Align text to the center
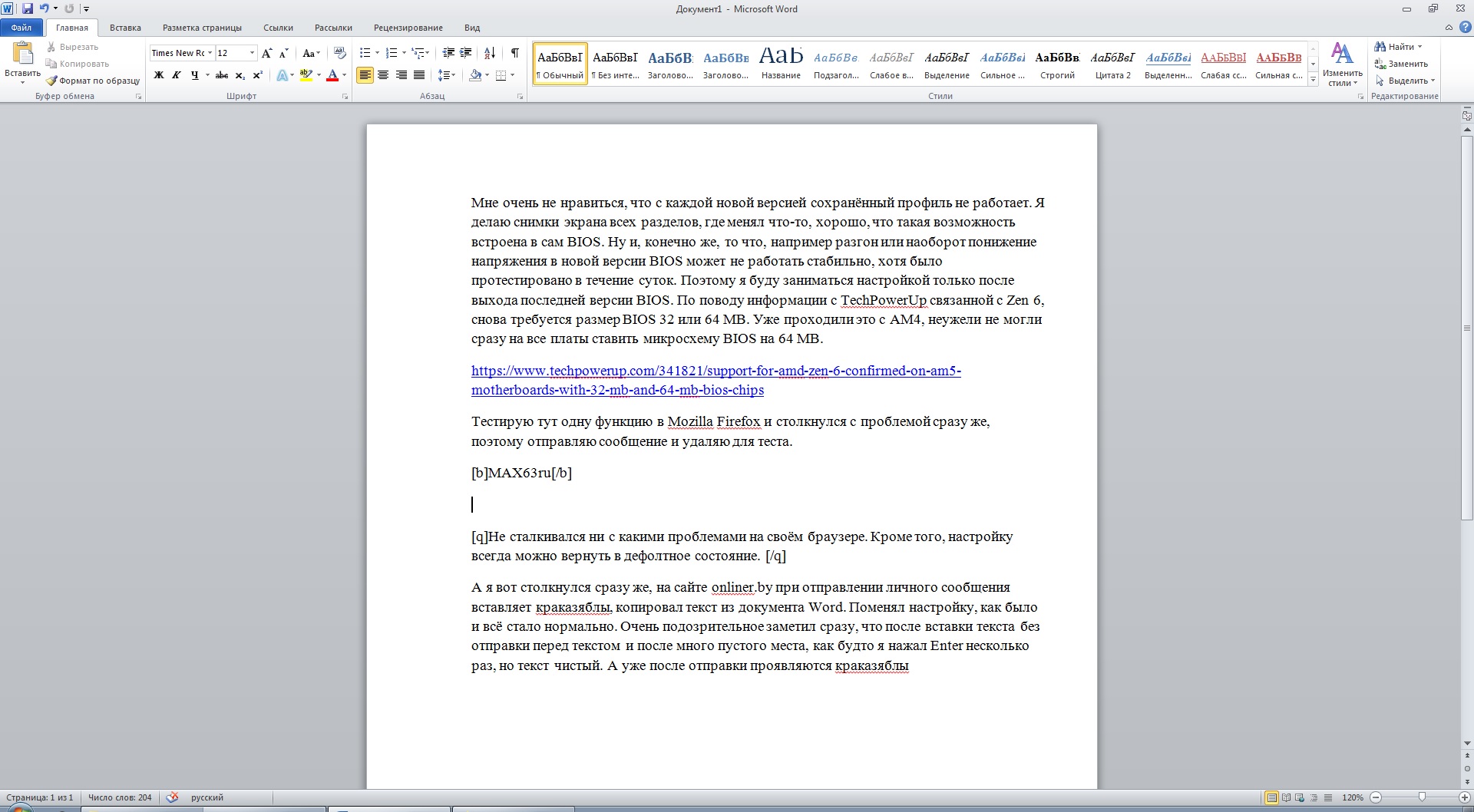 point(382,75)
